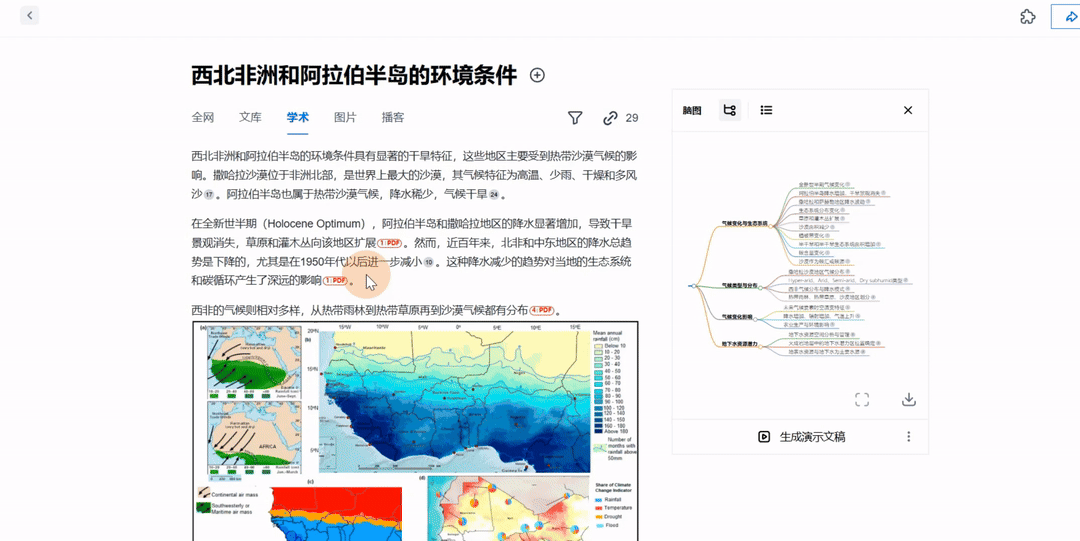Open the puzzle-piece plugin icon
Screen dimensions: 1080x541
tap(1027, 16)
